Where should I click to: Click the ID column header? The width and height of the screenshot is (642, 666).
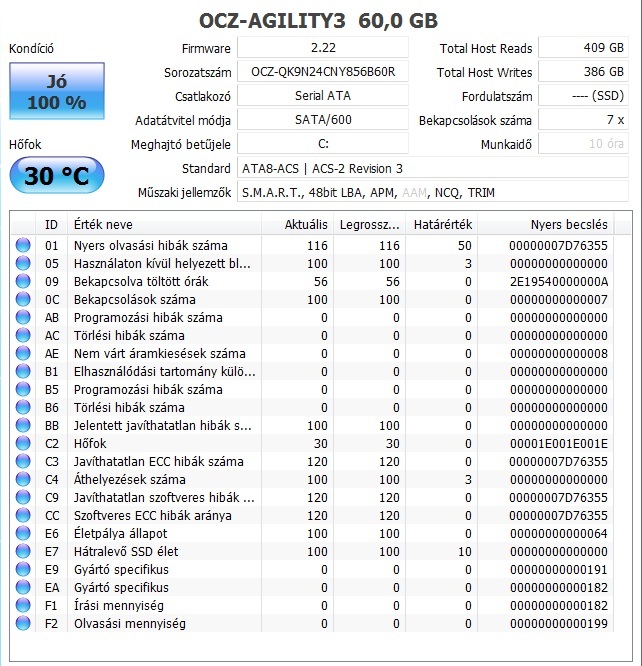[51, 224]
